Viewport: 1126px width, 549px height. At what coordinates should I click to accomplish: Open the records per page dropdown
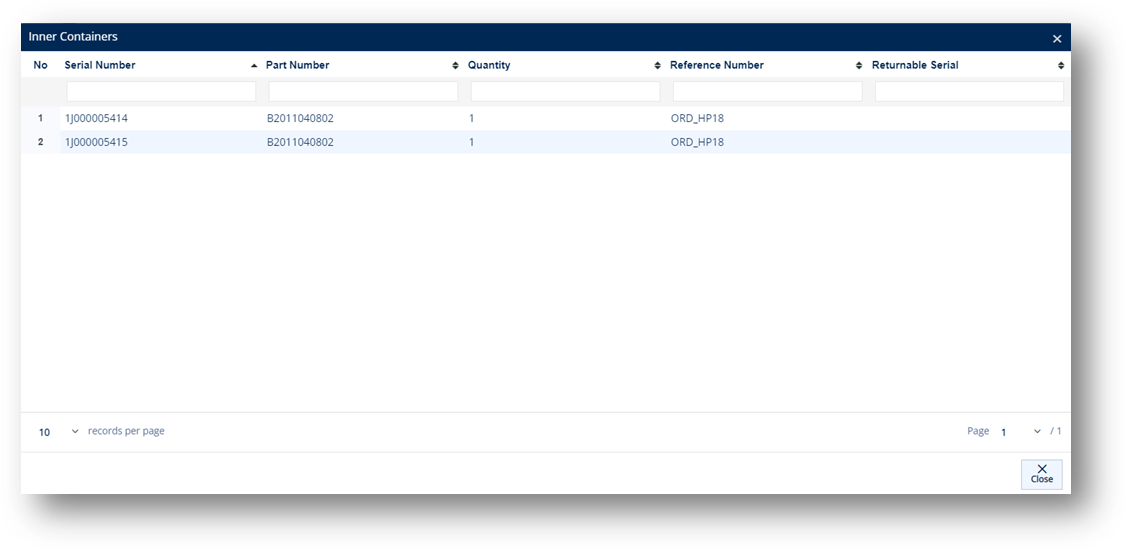58,431
